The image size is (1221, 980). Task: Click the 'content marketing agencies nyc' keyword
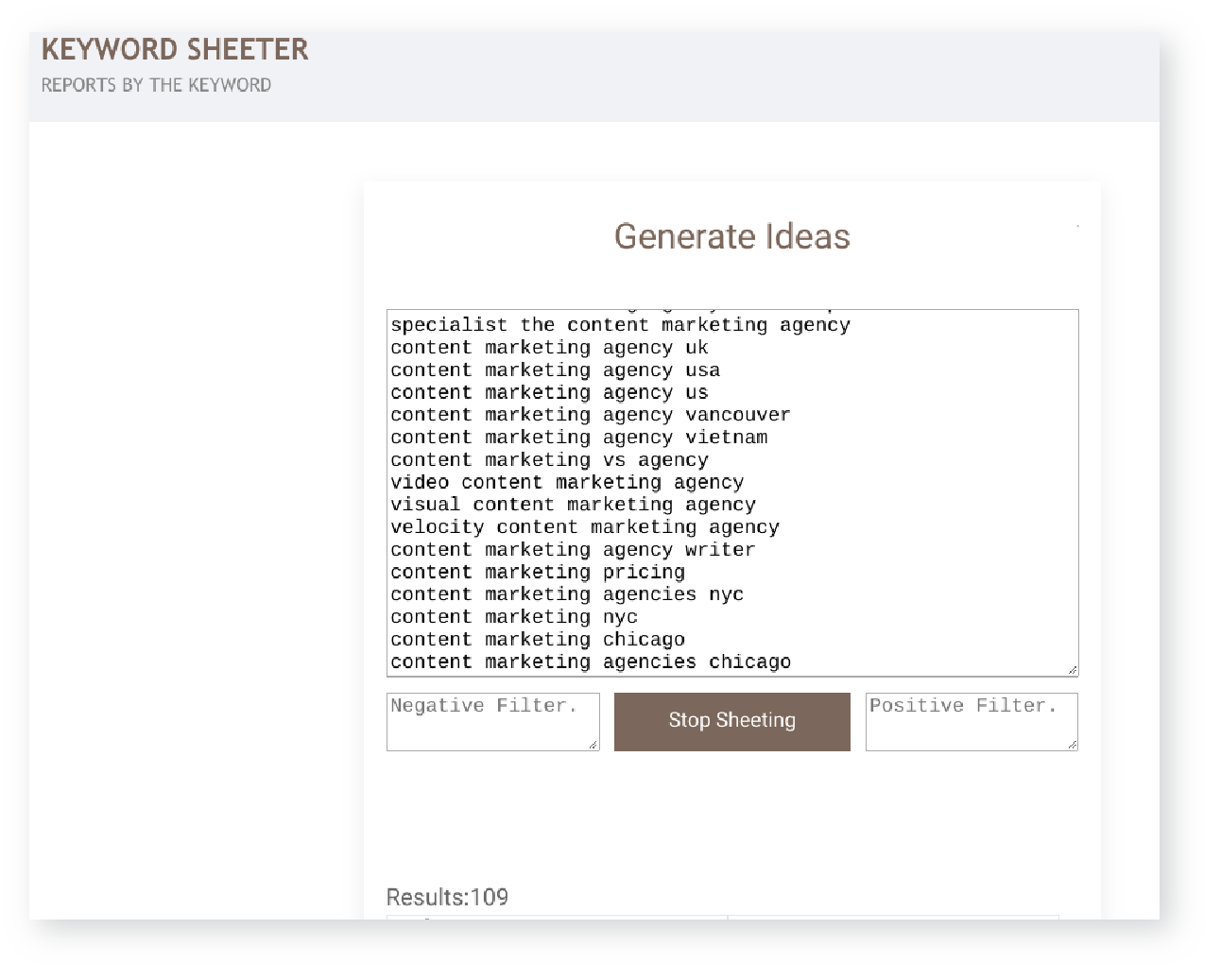point(566,594)
